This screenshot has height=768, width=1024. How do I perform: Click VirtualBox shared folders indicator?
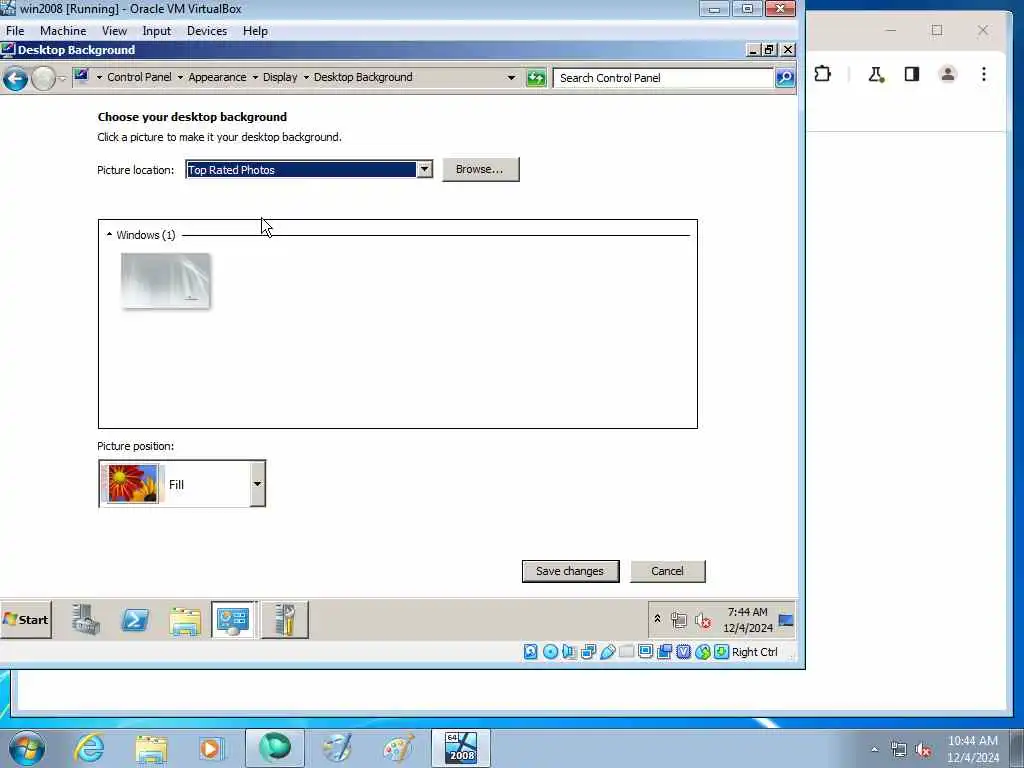coord(626,652)
